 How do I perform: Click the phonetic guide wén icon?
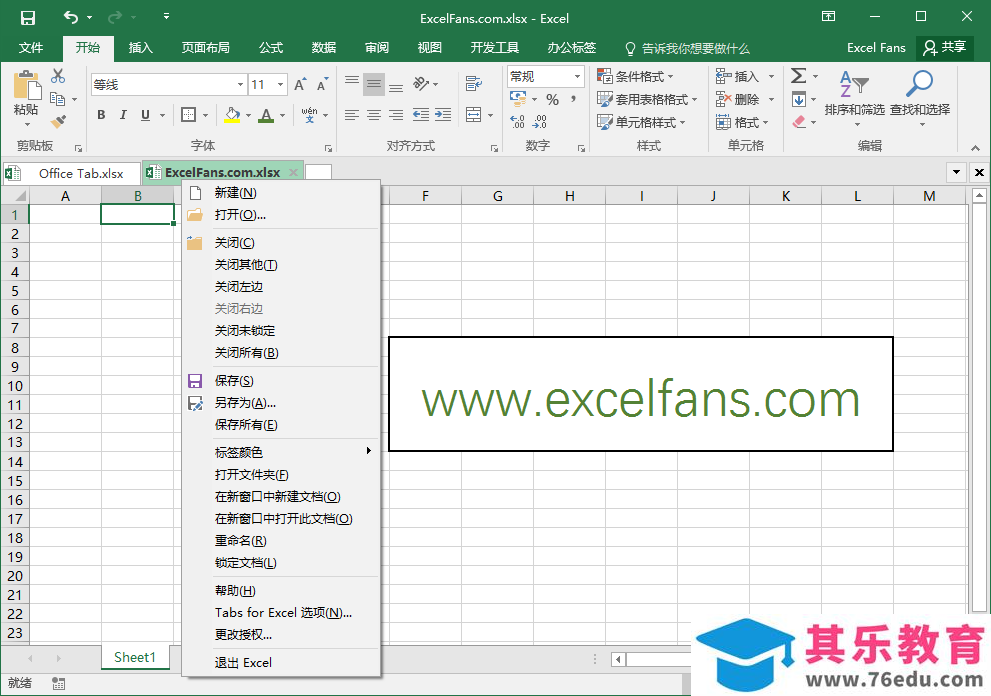click(310, 114)
